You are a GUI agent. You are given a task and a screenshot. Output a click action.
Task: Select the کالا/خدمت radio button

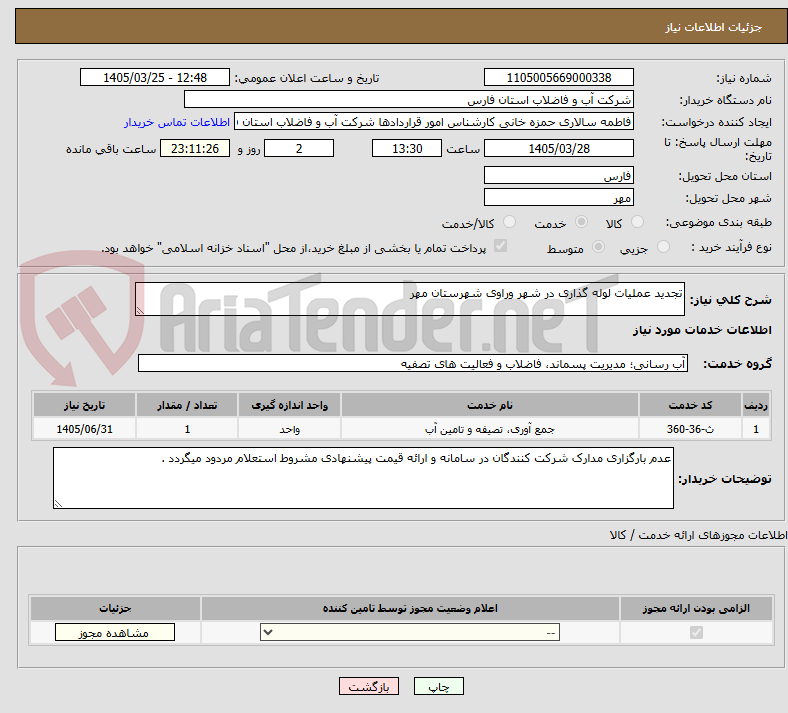point(509,222)
